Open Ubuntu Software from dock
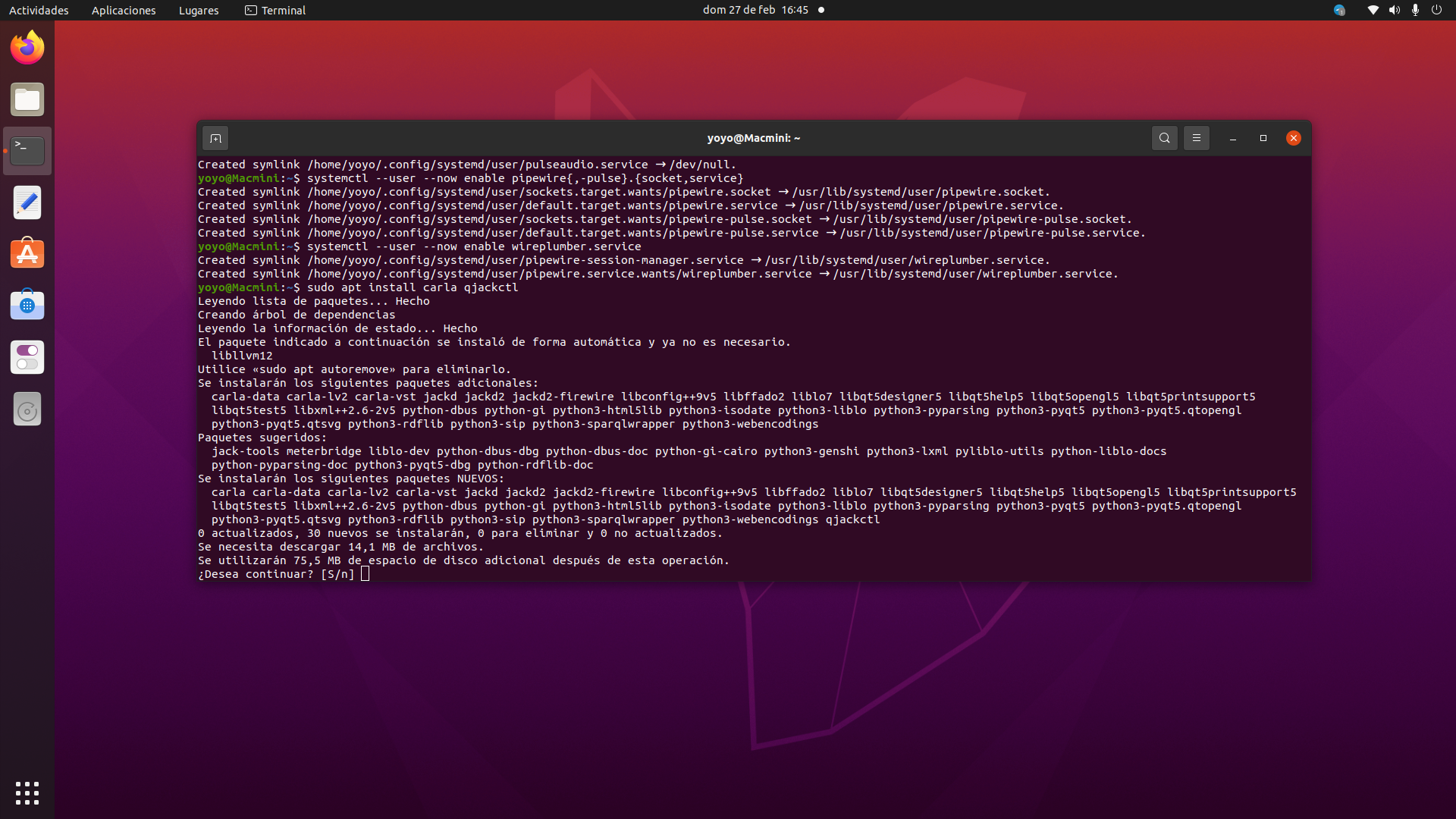 [27, 254]
